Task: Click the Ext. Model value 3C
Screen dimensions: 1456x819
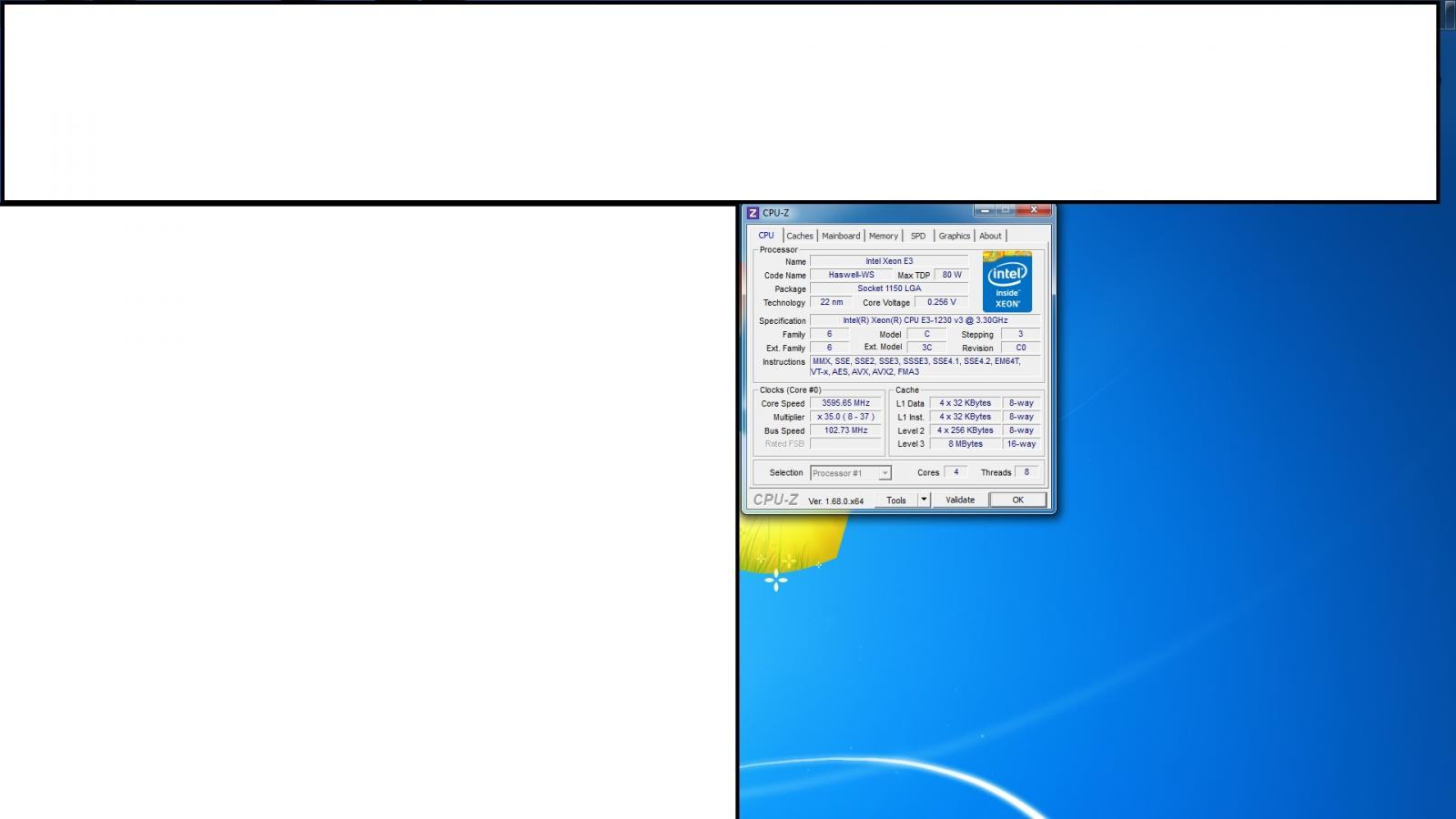Action: (x=926, y=348)
